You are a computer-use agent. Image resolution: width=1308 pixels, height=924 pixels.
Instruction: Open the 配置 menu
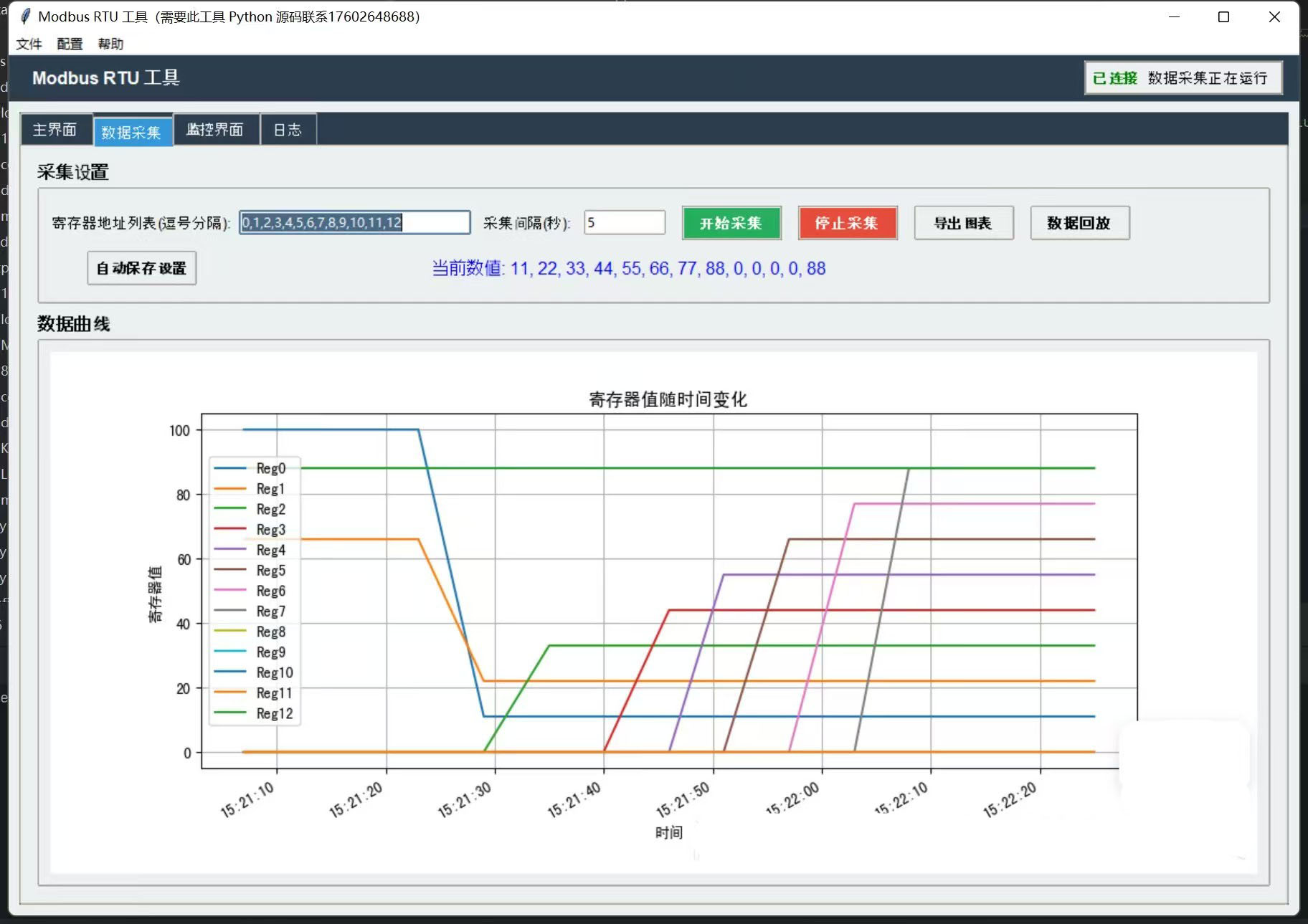click(70, 44)
